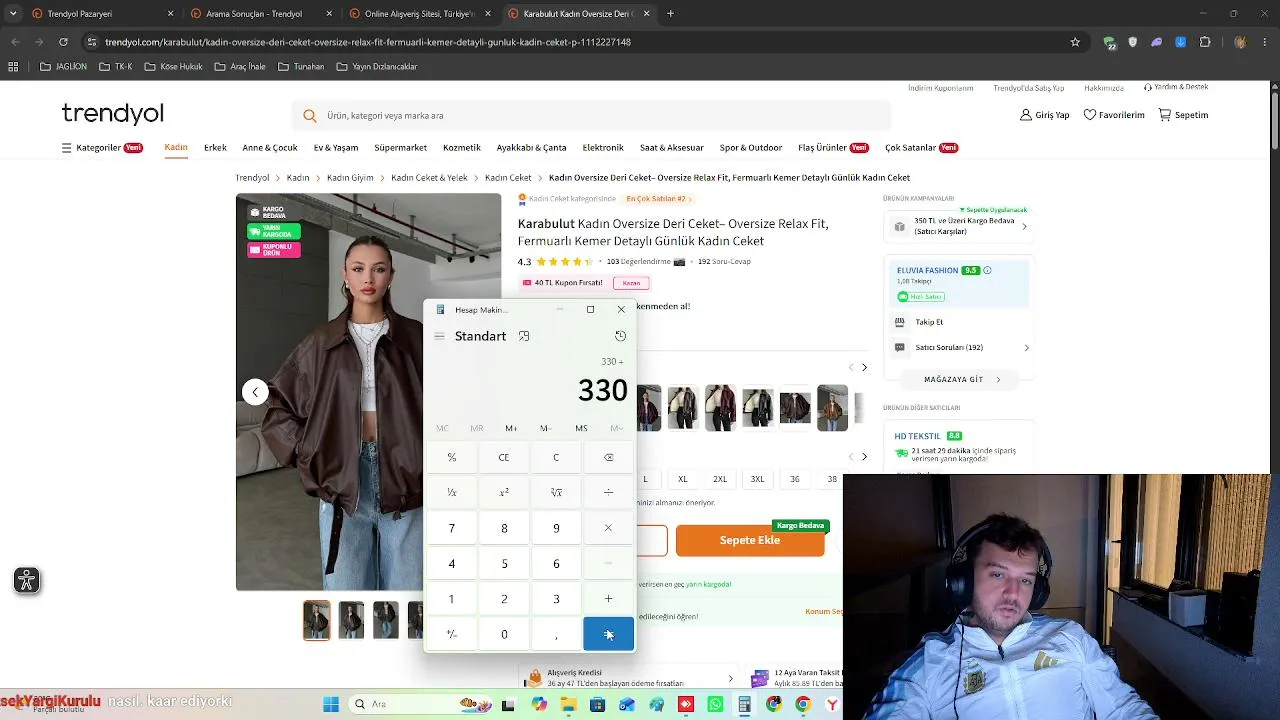Select the Erkek category tab

tap(215, 148)
